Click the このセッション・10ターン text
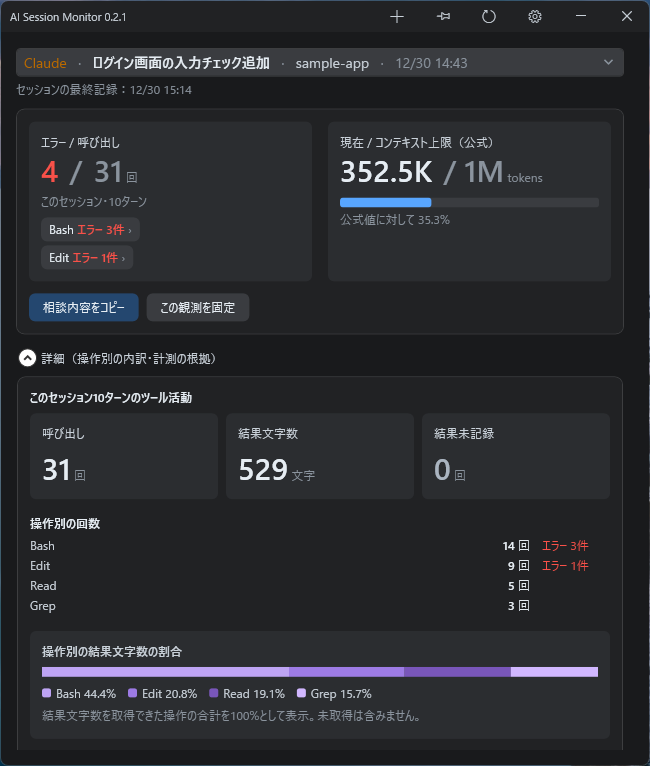 point(94,201)
